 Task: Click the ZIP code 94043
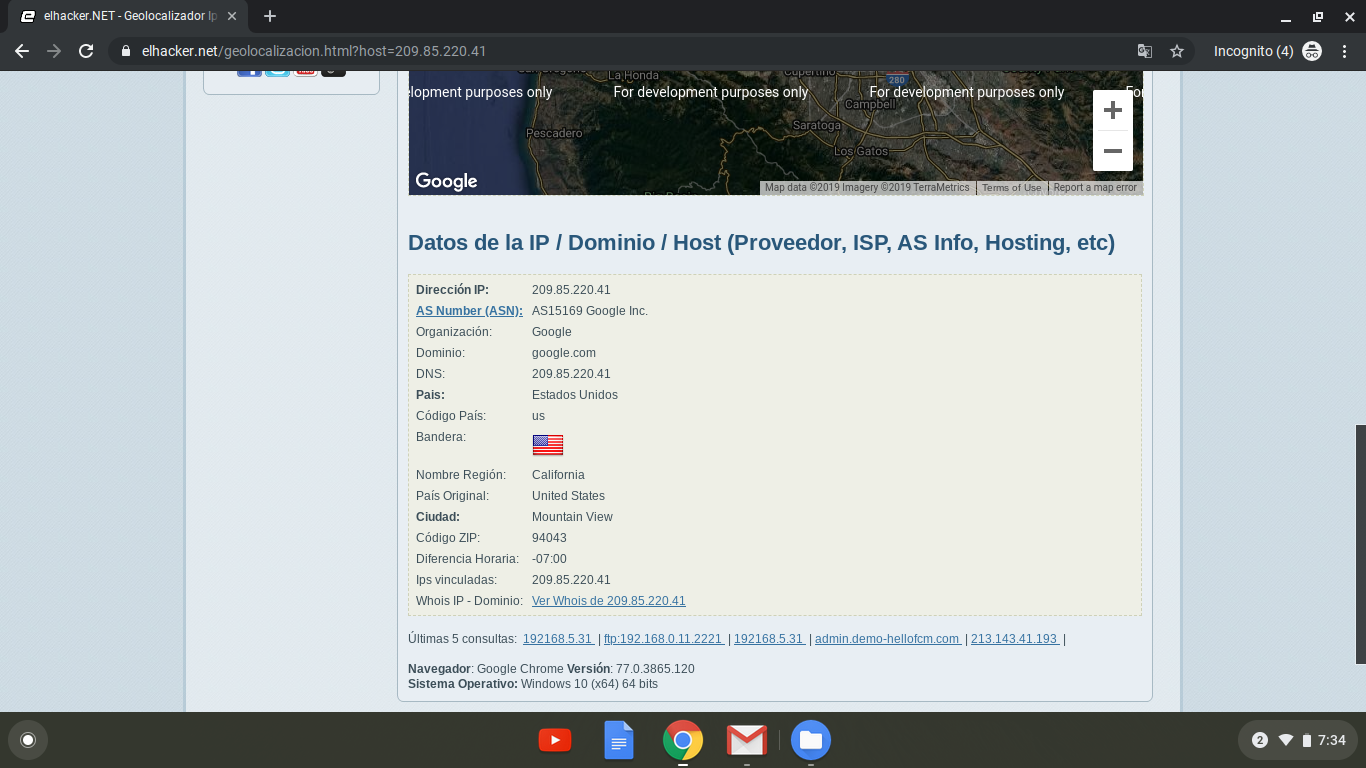(549, 538)
